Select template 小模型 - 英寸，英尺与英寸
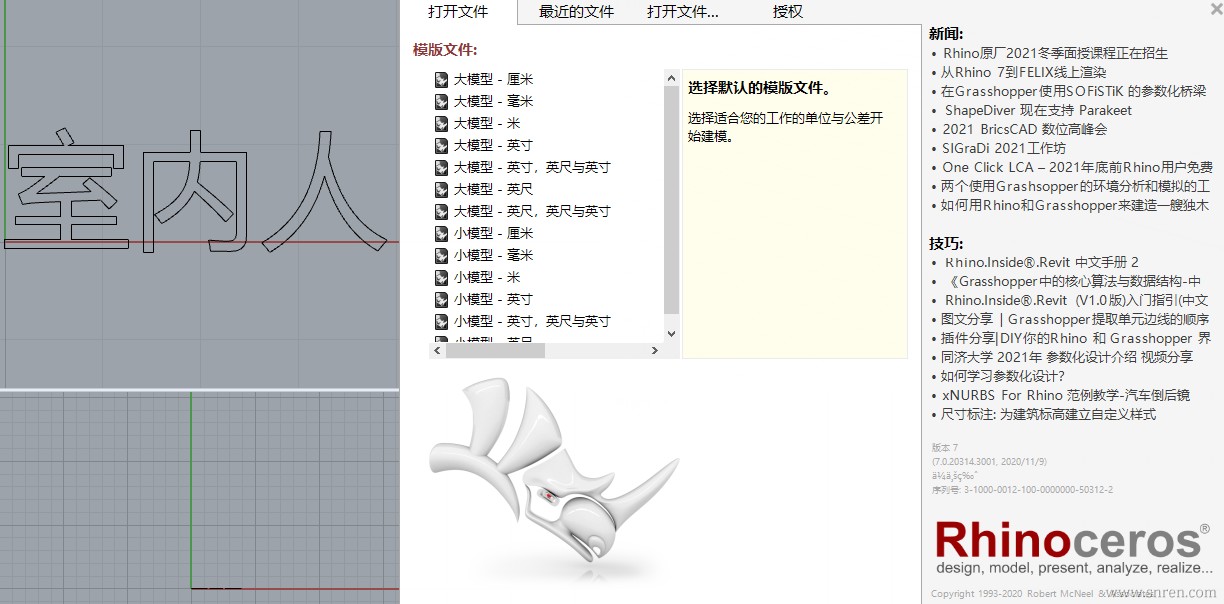 point(532,321)
